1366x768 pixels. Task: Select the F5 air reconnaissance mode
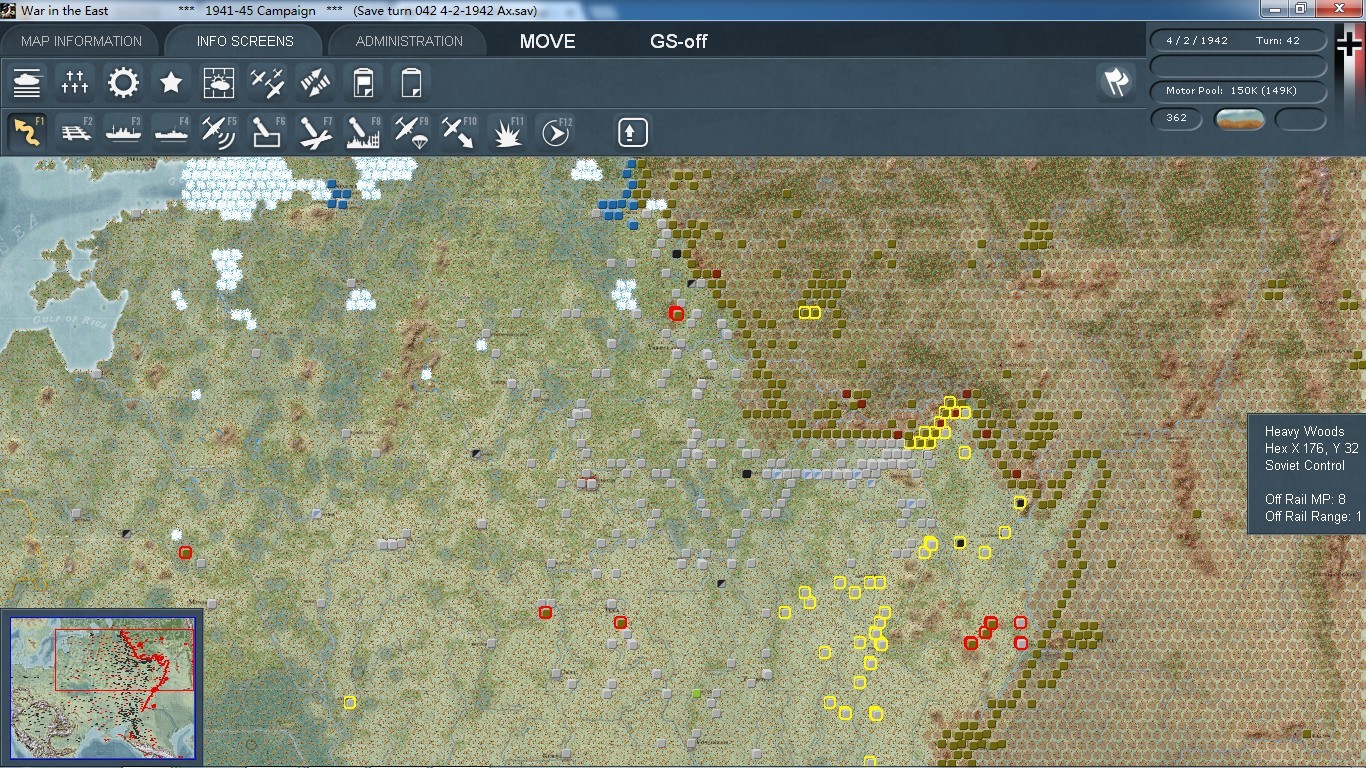(x=219, y=132)
